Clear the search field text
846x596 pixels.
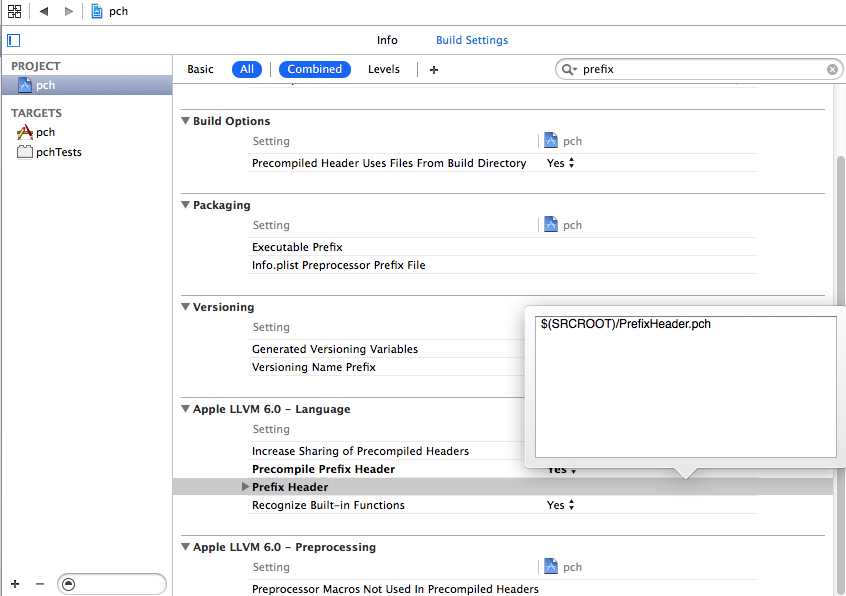tap(832, 69)
